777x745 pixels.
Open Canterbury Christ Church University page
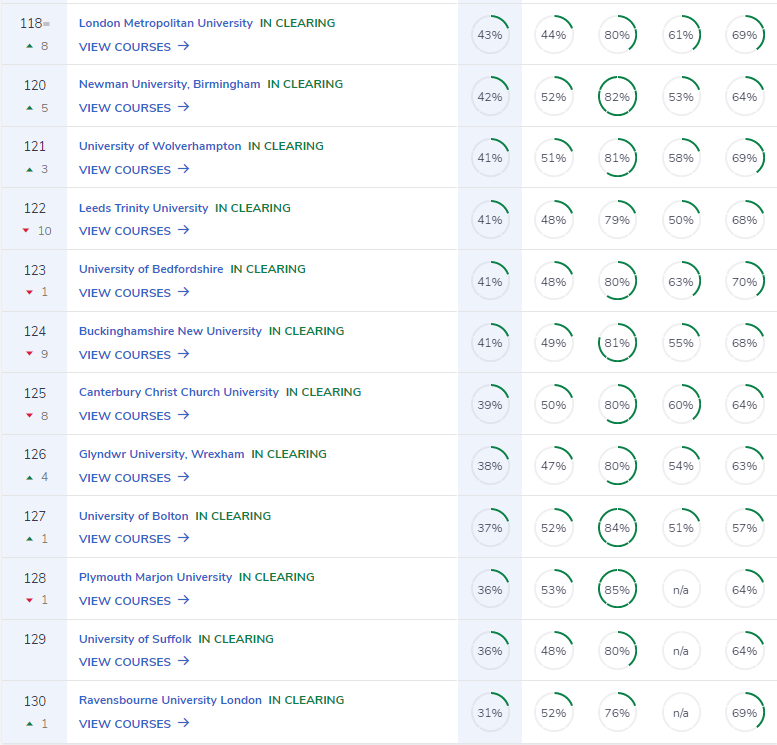click(179, 392)
